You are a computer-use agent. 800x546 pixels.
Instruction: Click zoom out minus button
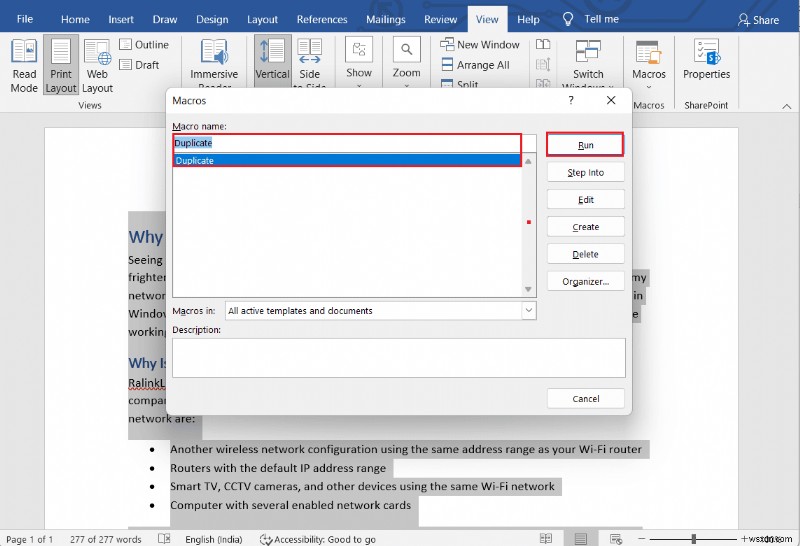[x=641, y=539]
